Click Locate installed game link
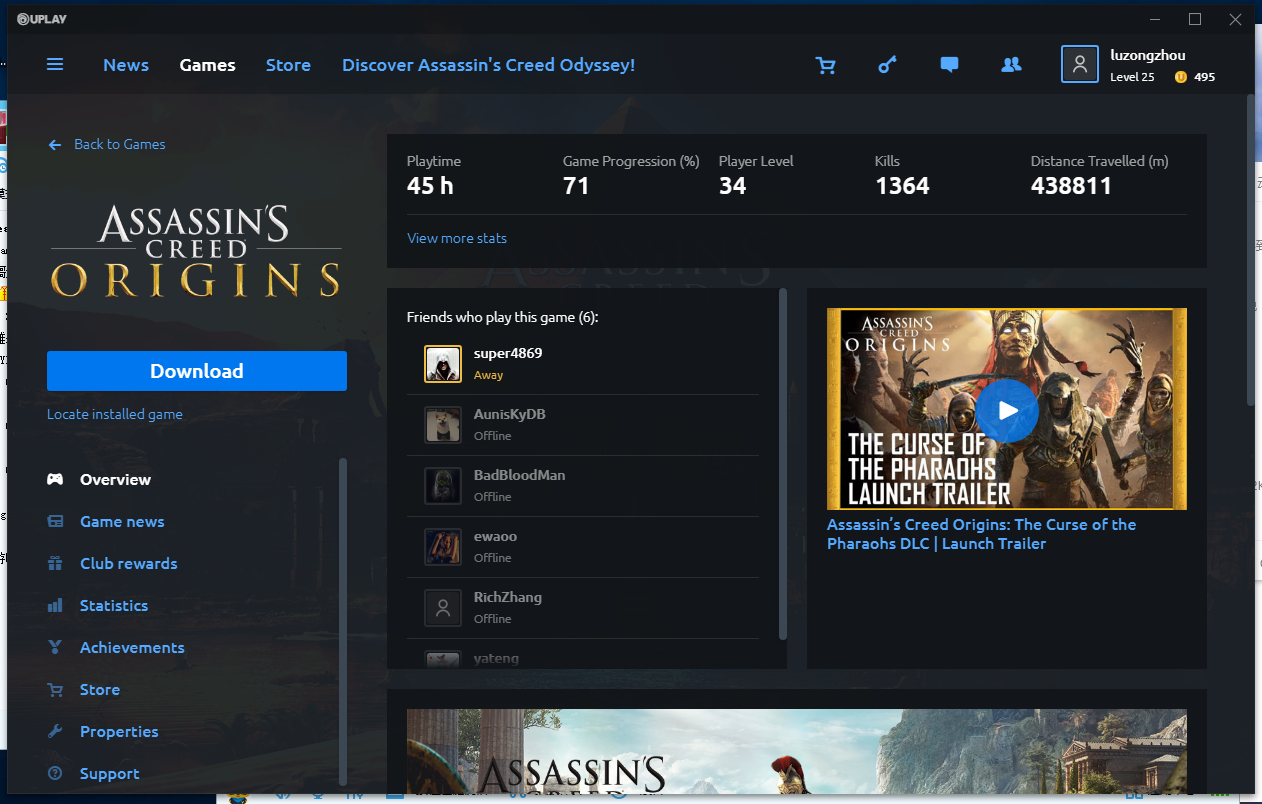This screenshot has height=804, width=1262. click(x=115, y=414)
